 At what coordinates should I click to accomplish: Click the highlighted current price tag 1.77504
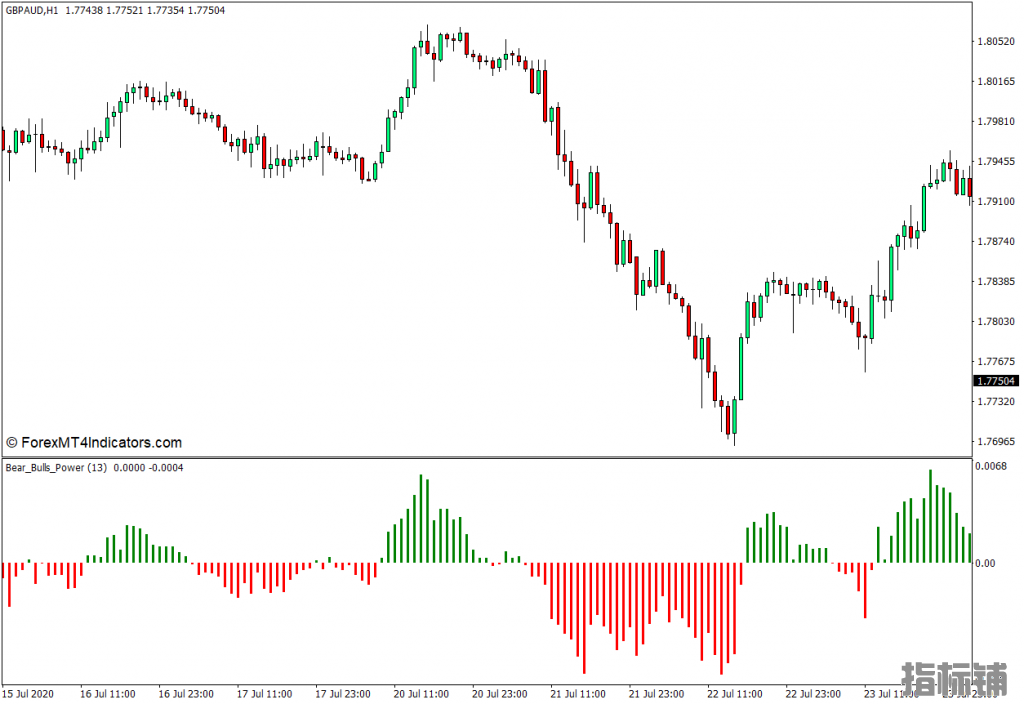[x=995, y=381]
